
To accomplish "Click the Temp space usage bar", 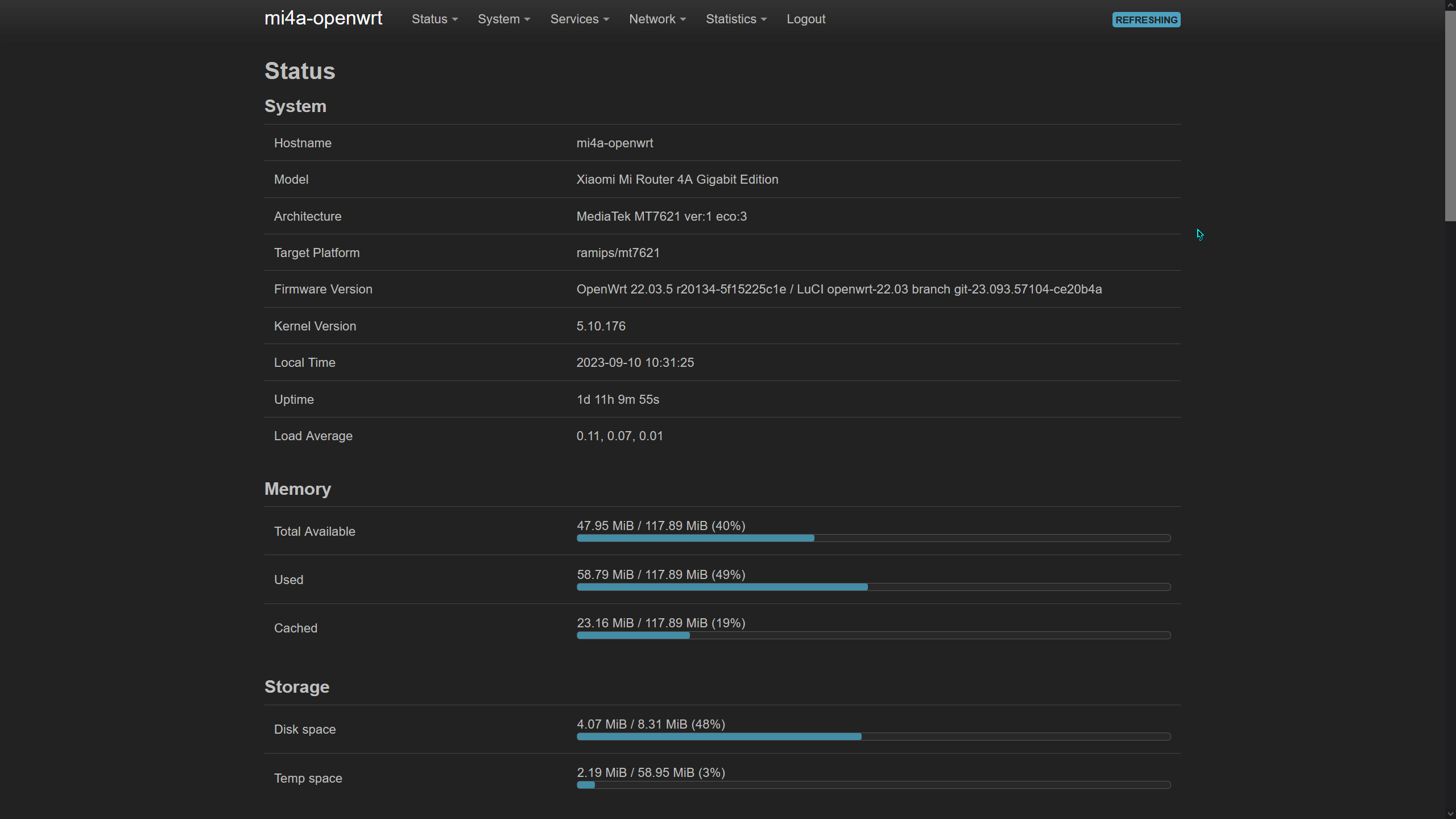I will click(873, 785).
